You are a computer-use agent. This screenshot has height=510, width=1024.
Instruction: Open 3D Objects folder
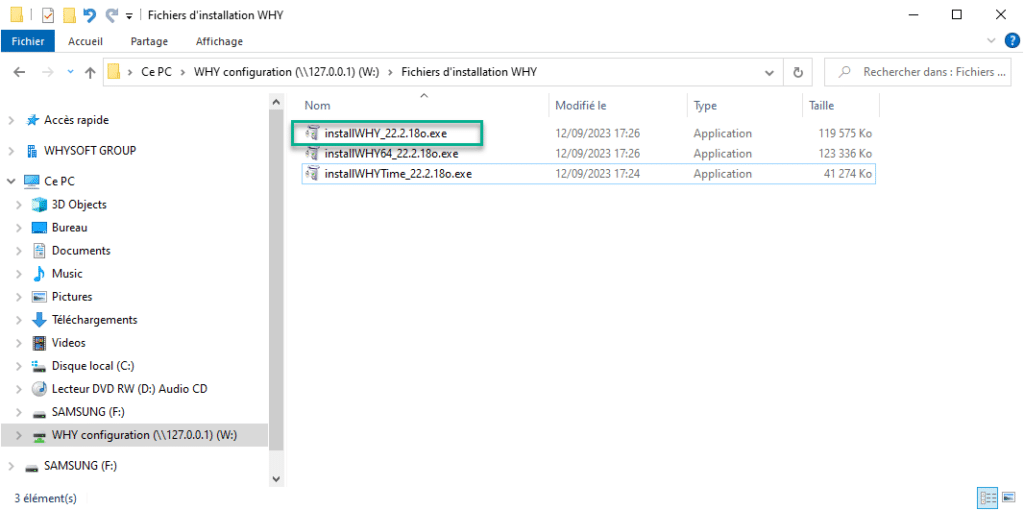pos(79,204)
